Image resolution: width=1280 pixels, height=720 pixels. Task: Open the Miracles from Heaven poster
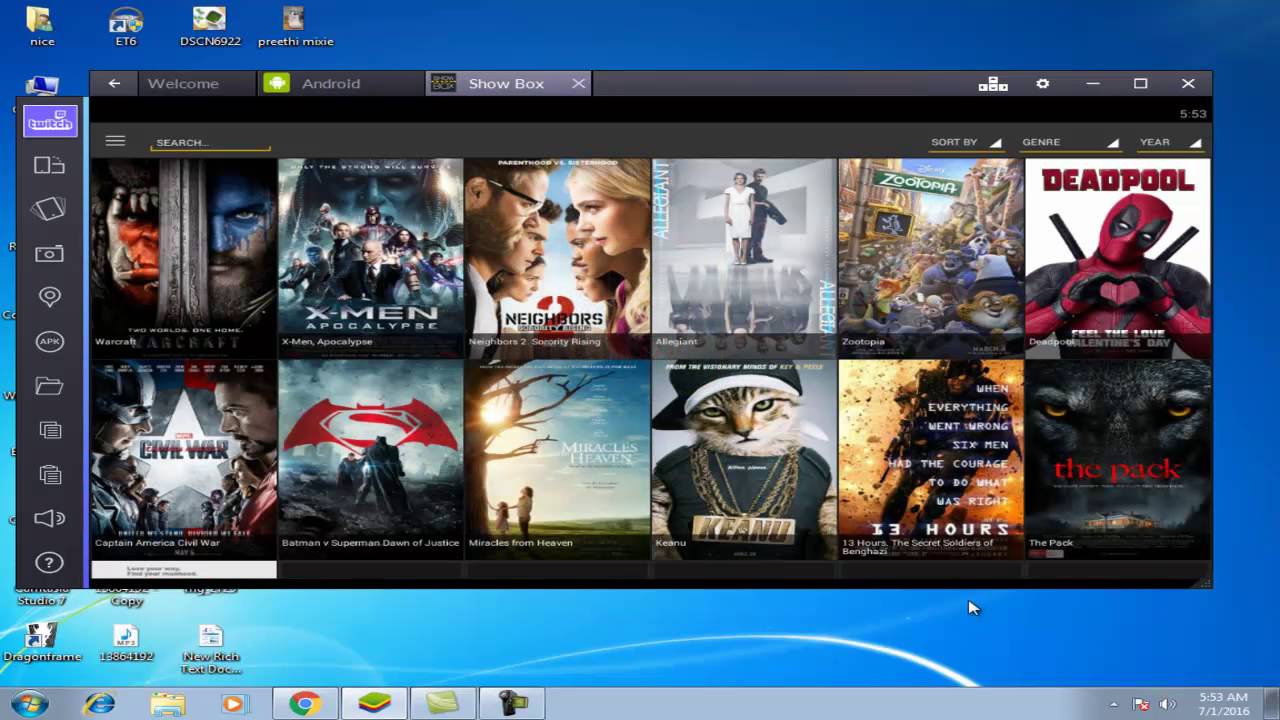[x=558, y=459]
